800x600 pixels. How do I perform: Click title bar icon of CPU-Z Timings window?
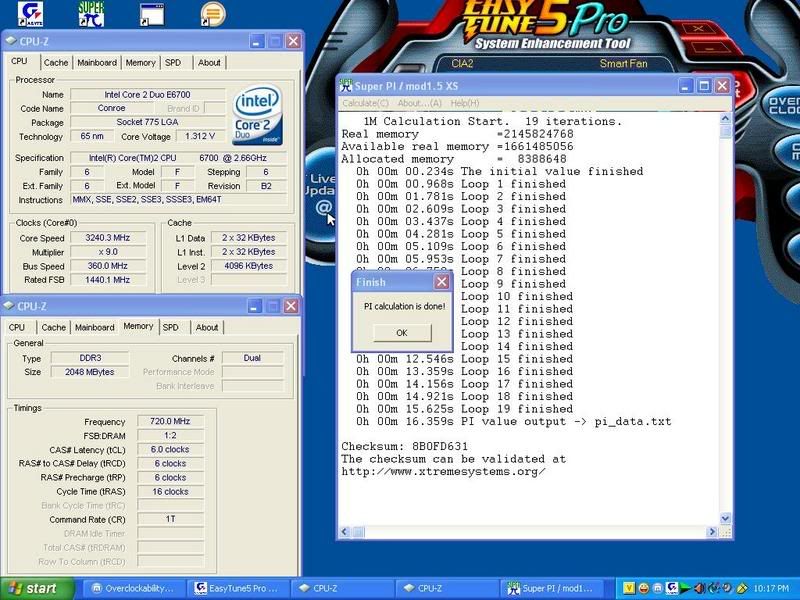9,306
